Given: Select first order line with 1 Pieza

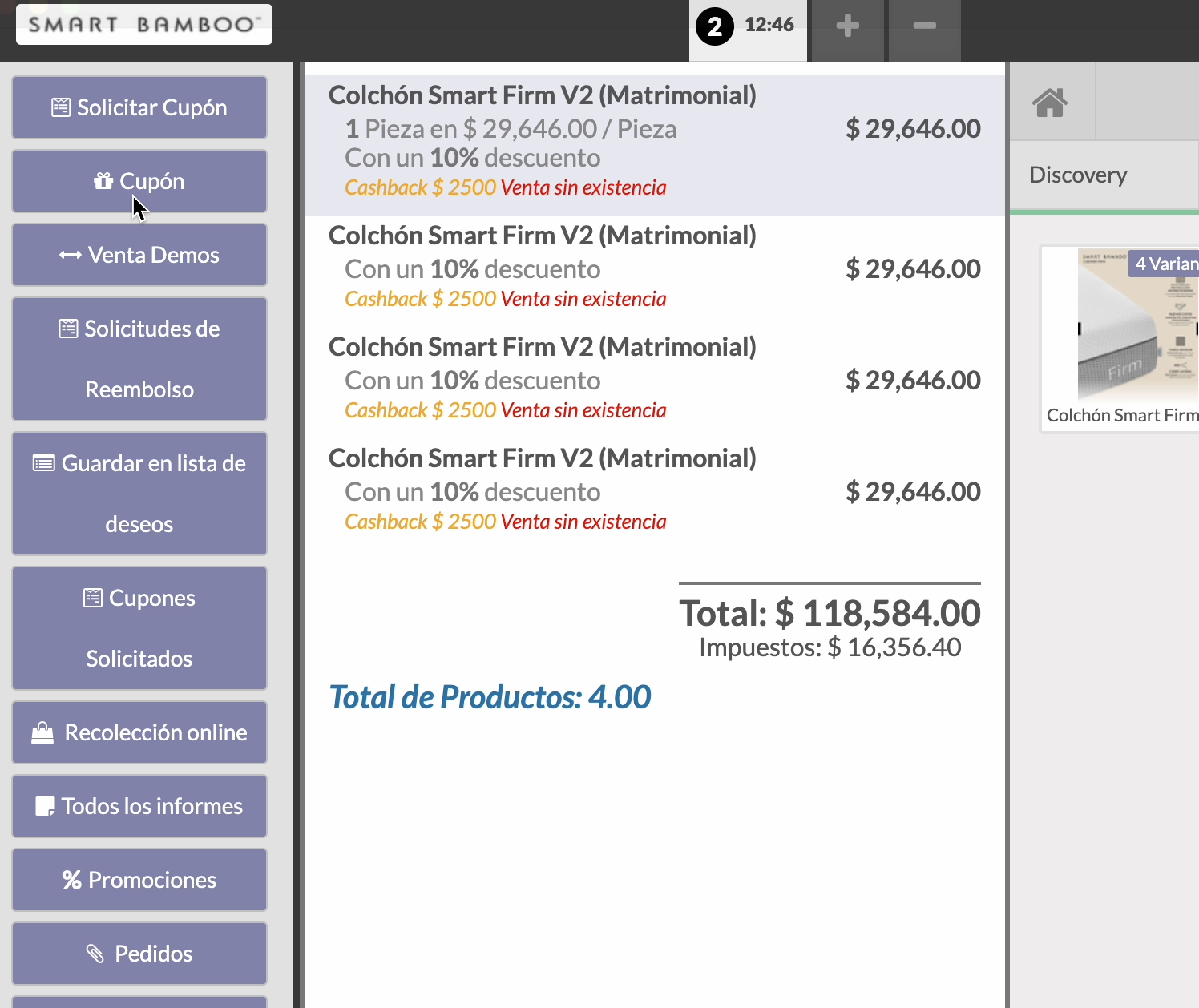Looking at the screenshot, I should (655, 145).
